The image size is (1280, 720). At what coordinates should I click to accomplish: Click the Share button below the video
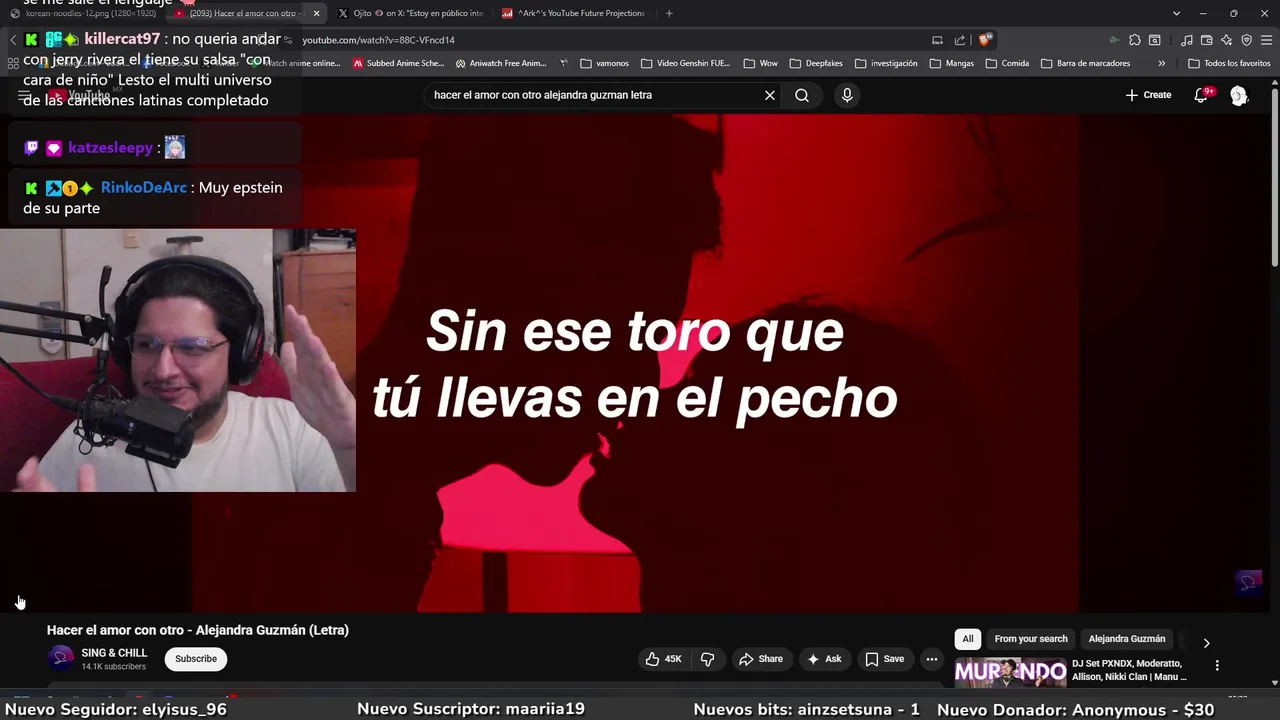coord(761,659)
